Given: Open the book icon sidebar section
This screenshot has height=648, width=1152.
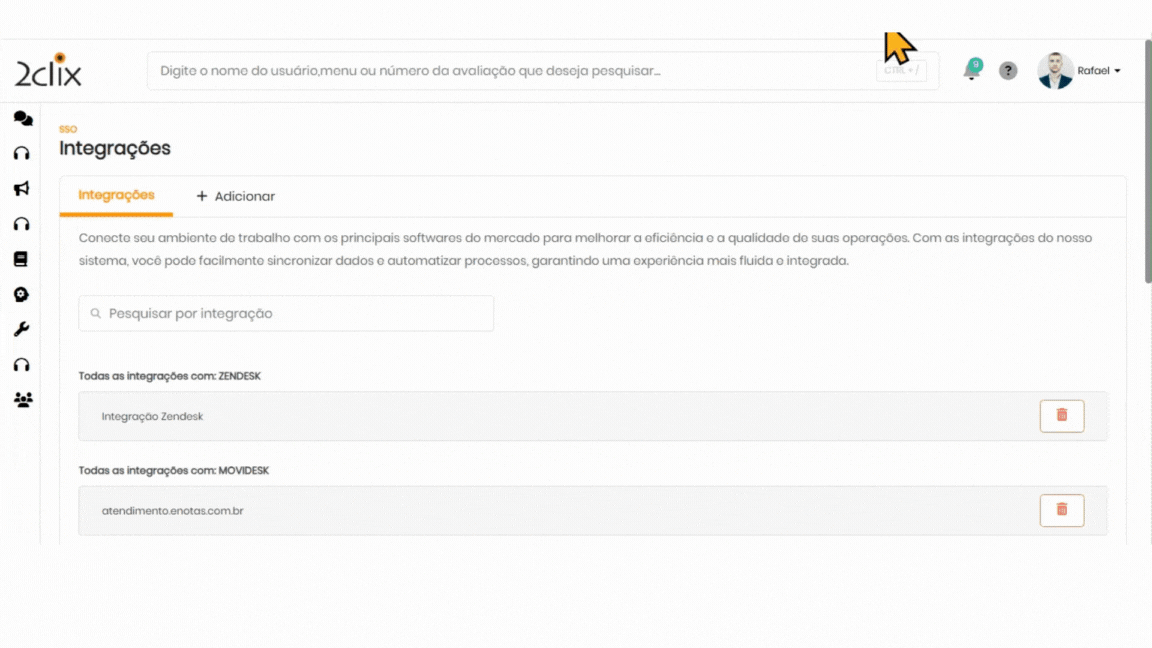Looking at the screenshot, I should point(21,259).
